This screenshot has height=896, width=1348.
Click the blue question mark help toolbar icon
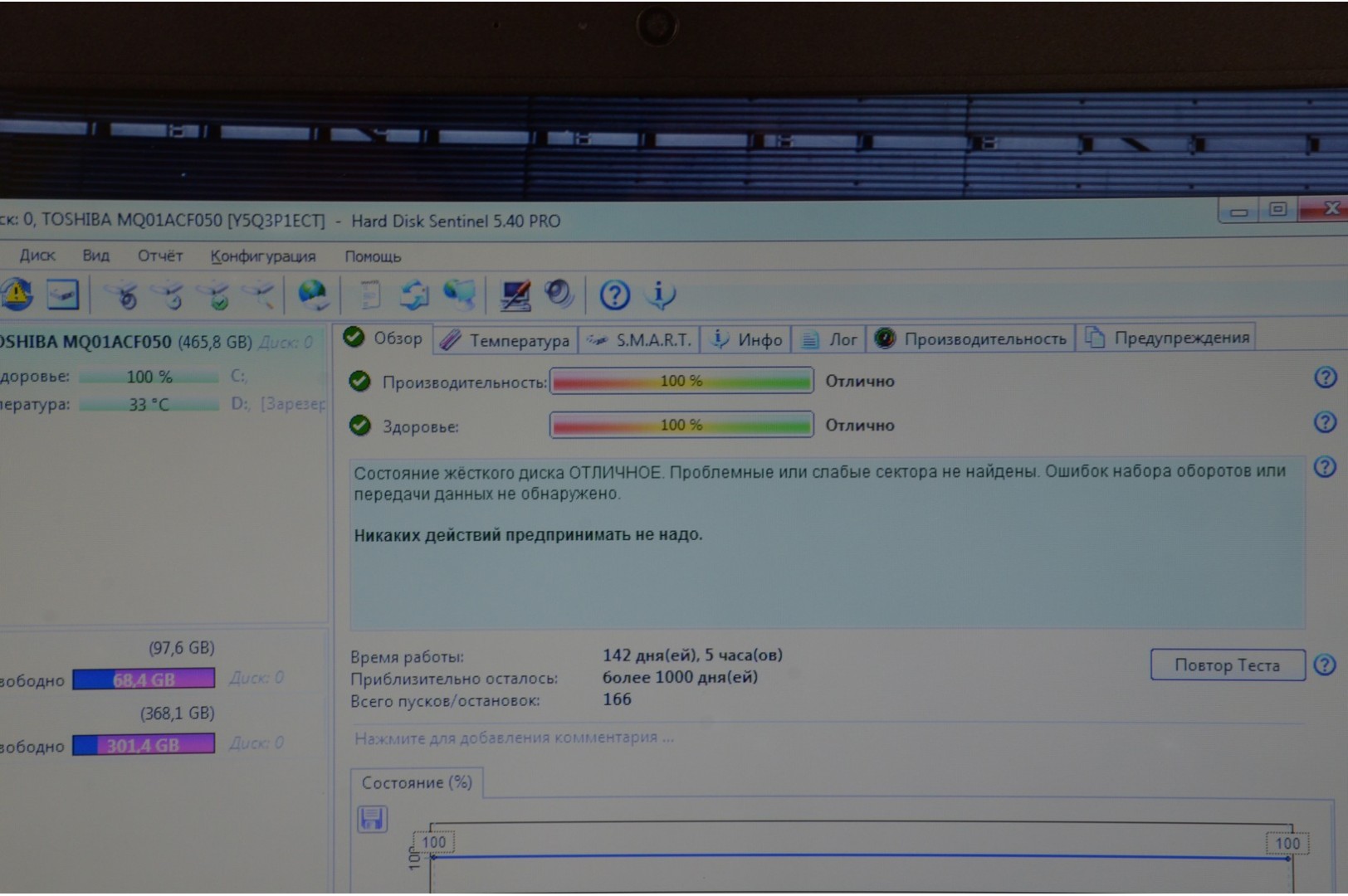tap(615, 295)
